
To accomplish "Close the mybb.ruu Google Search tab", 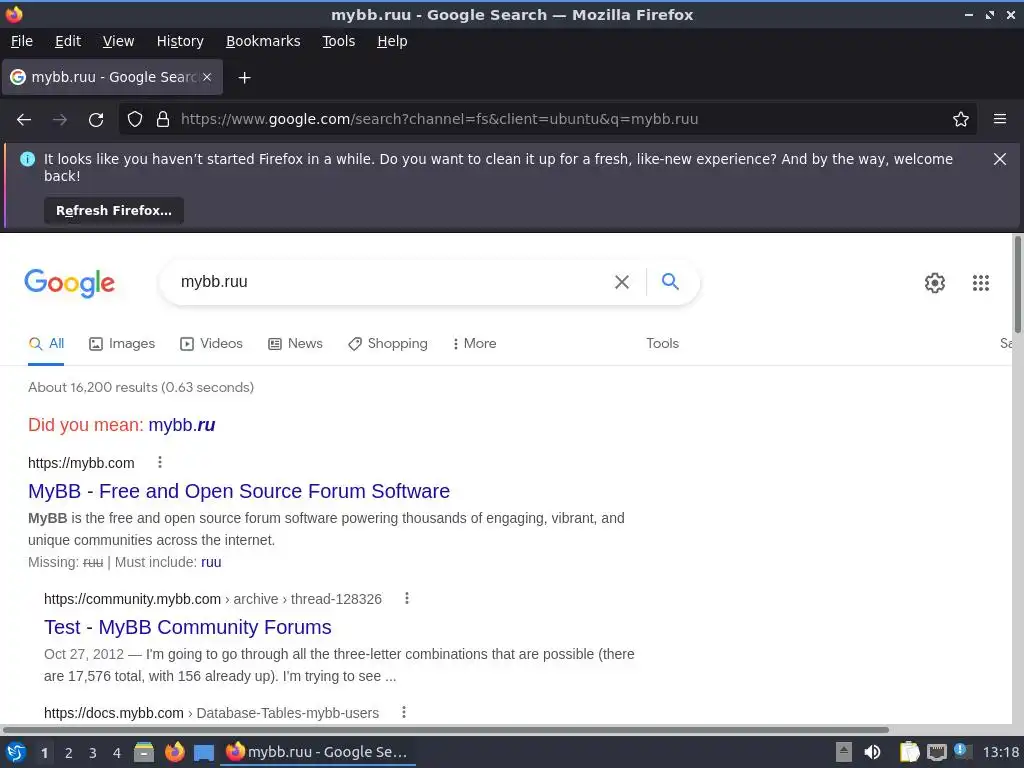I will pos(207,77).
